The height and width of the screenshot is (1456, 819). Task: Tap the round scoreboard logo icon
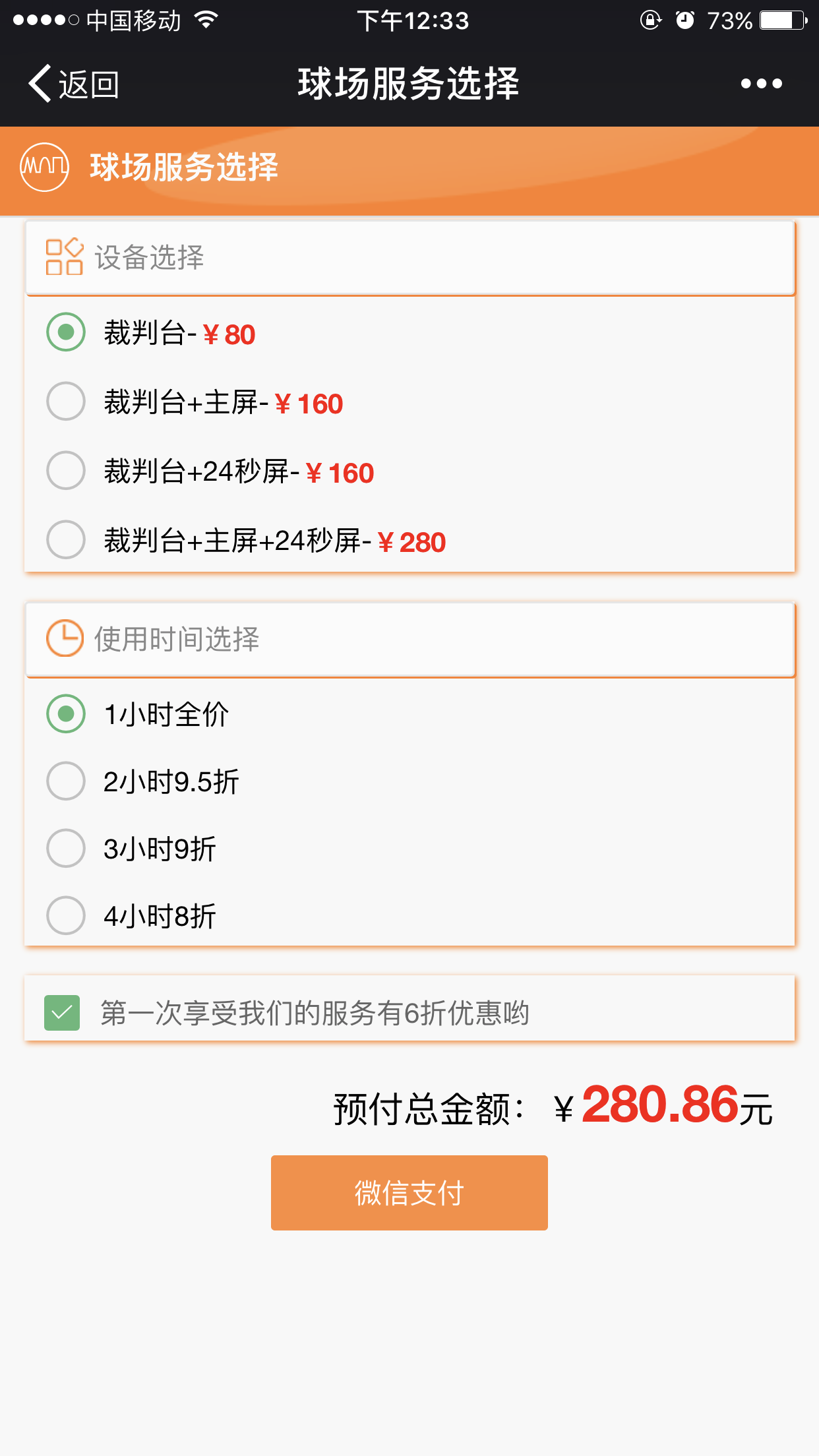tap(45, 167)
